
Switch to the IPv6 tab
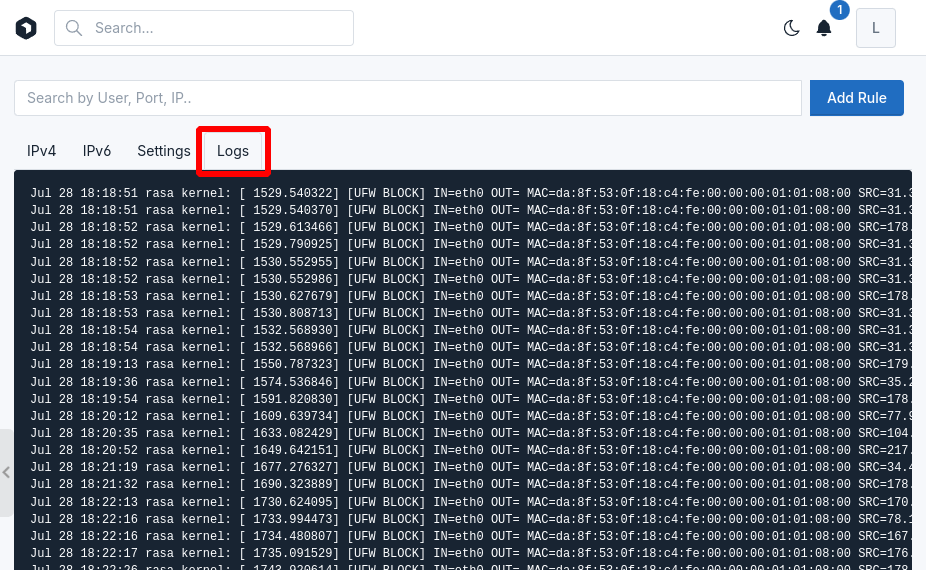pos(97,151)
